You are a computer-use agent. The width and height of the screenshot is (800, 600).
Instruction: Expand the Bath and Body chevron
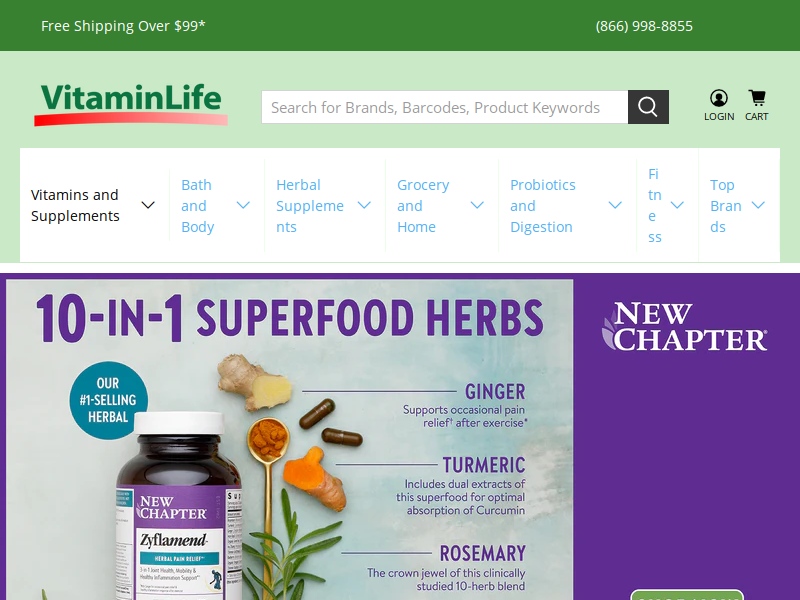pyautogui.click(x=243, y=205)
